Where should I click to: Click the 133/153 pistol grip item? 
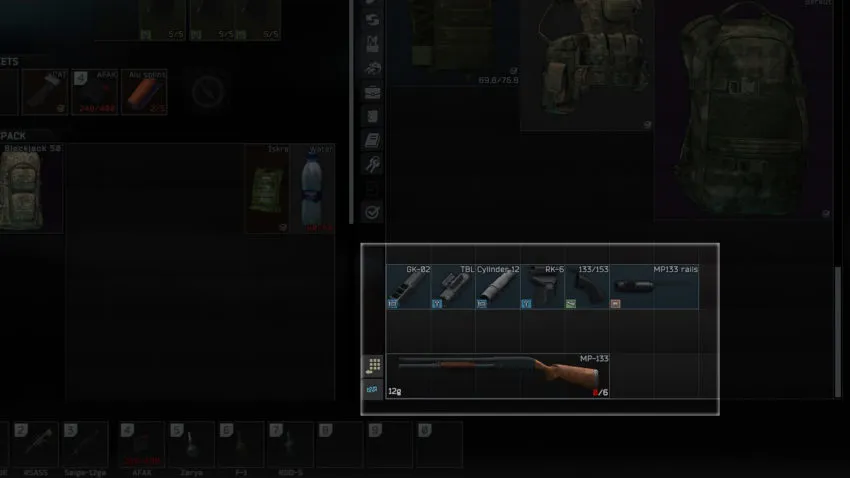[x=587, y=287]
